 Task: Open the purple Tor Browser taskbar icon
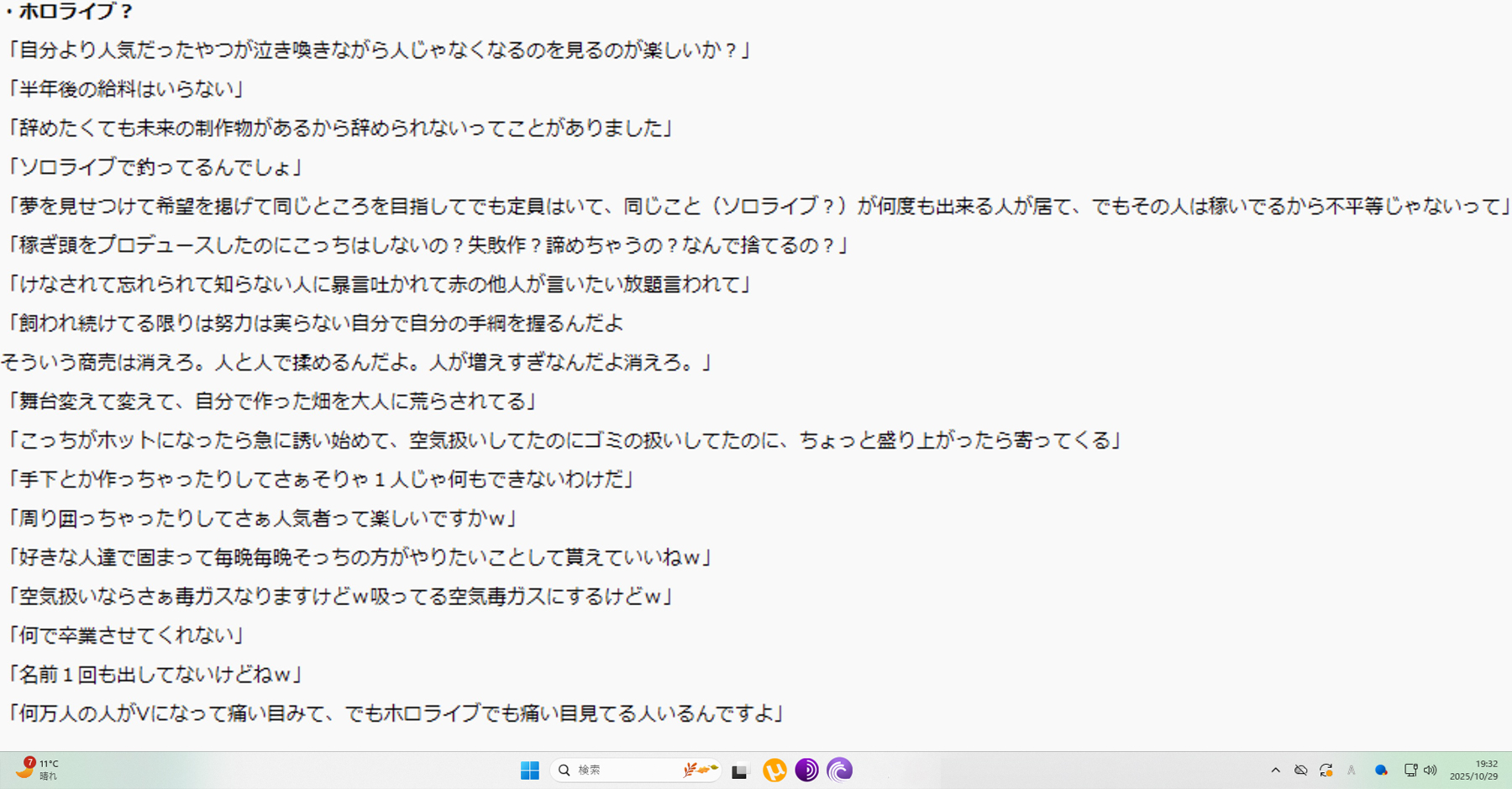click(x=806, y=770)
